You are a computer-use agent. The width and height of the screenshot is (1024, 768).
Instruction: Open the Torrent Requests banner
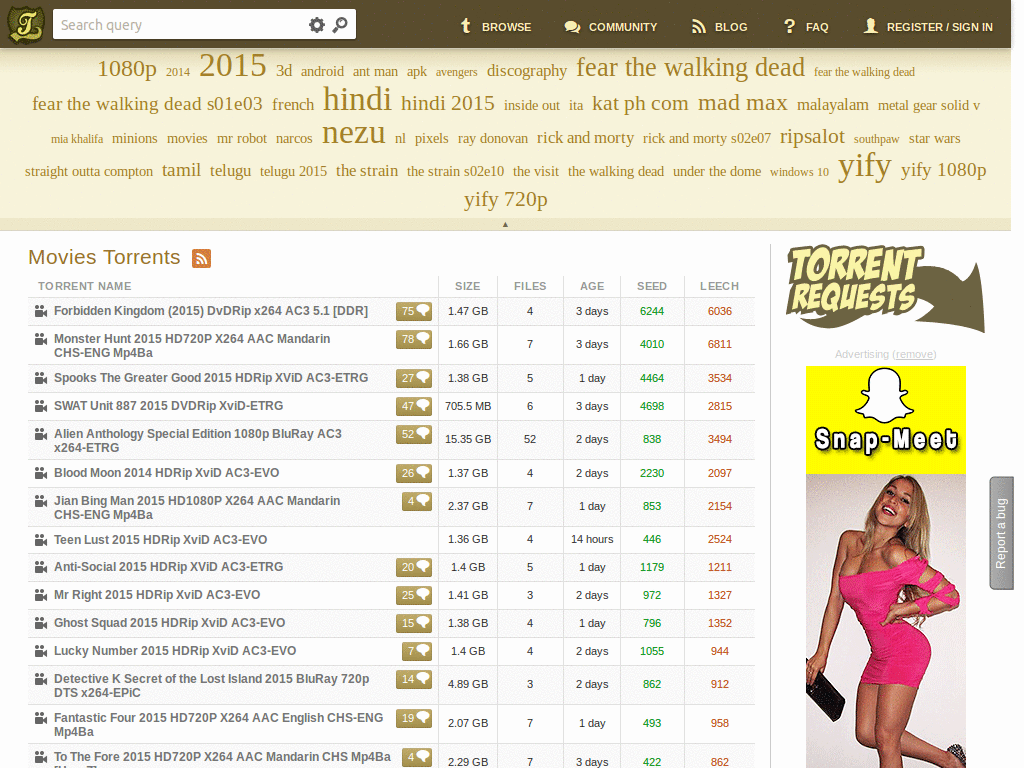pyautogui.click(x=886, y=287)
